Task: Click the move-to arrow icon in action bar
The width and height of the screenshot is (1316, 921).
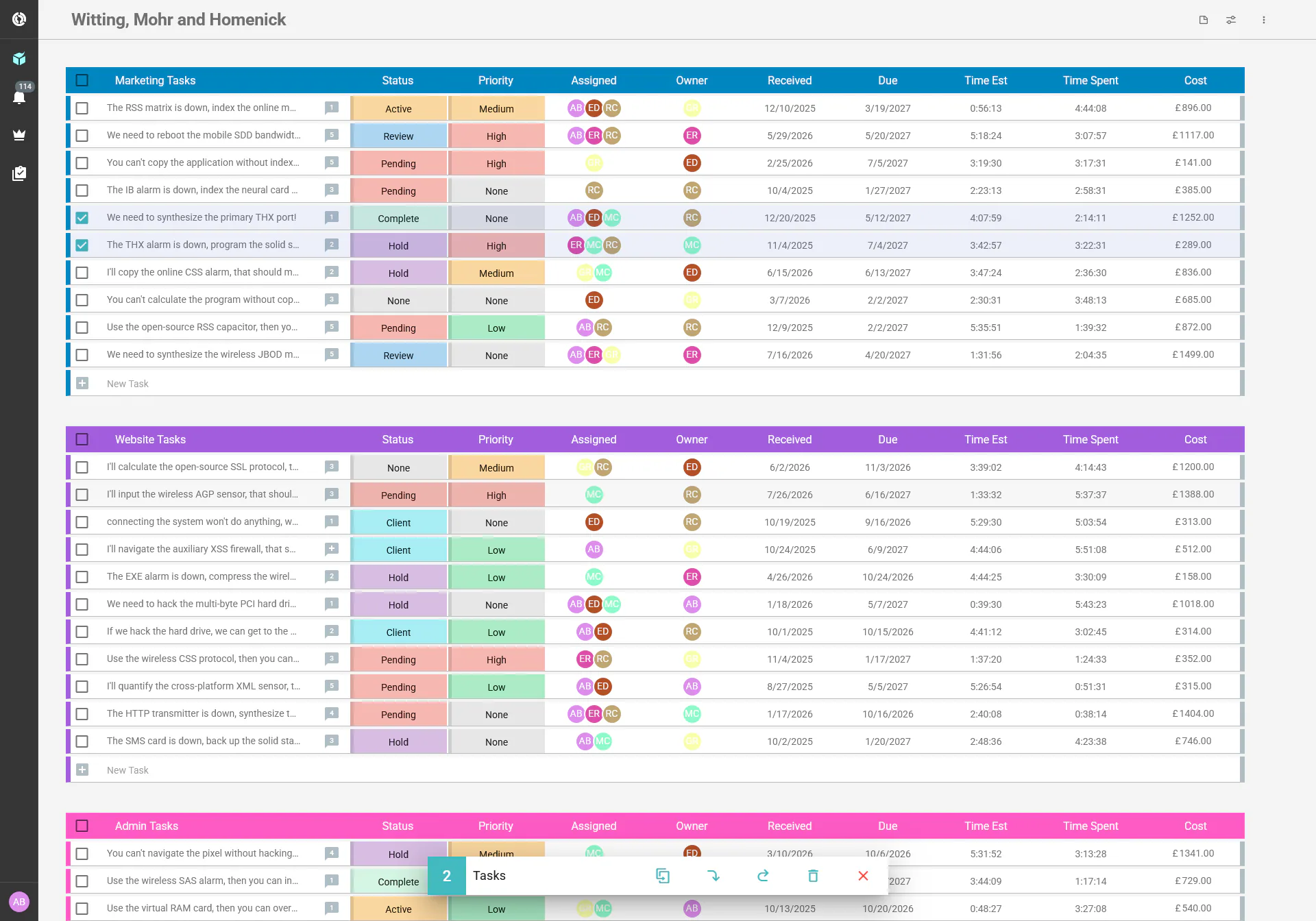Action: 713,876
